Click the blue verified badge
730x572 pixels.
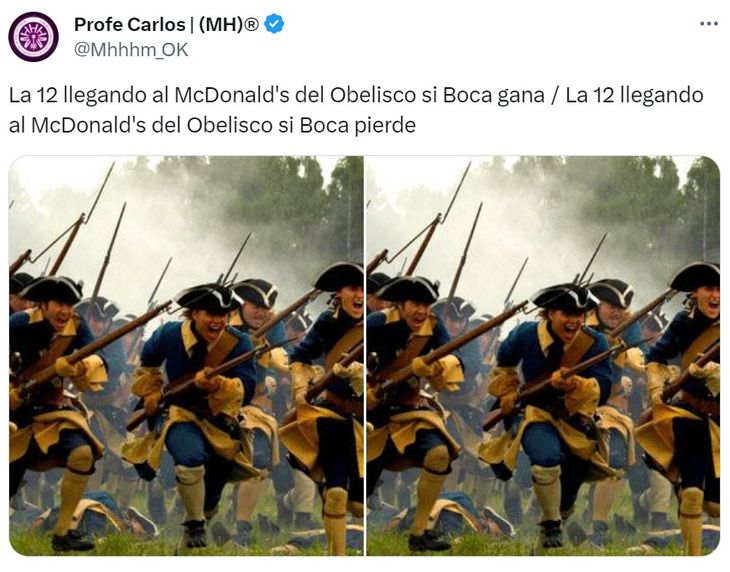[x=274, y=24]
